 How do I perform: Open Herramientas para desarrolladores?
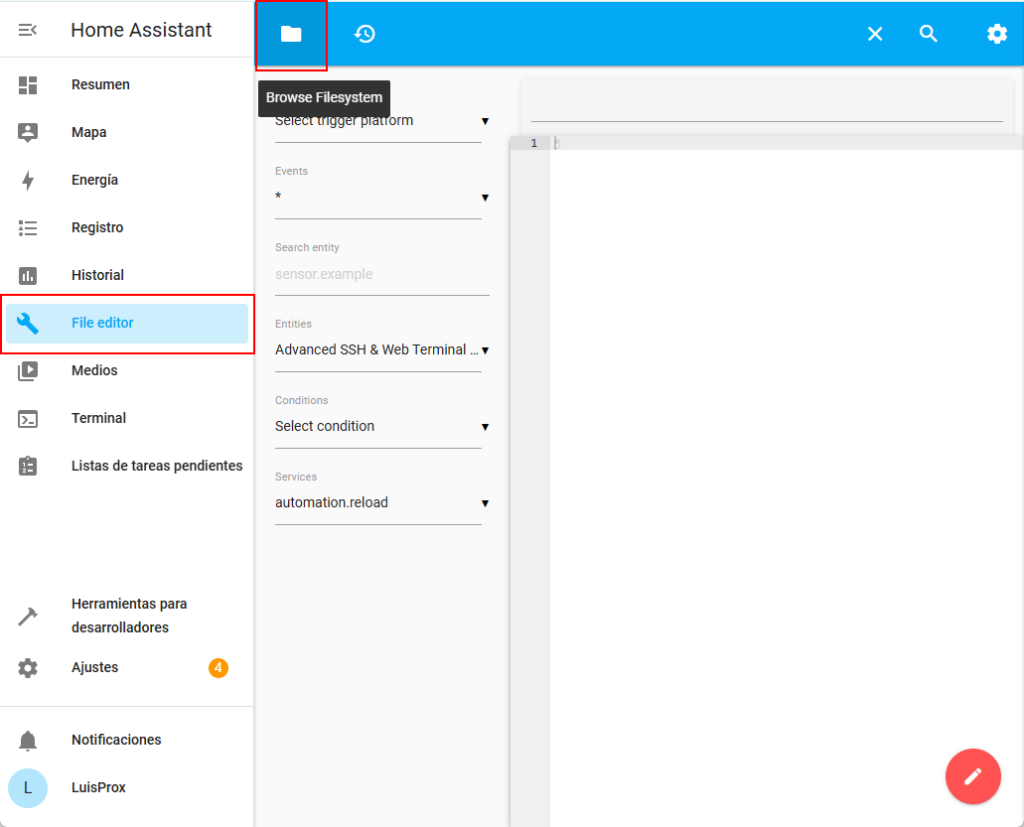click(x=129, y=616)
